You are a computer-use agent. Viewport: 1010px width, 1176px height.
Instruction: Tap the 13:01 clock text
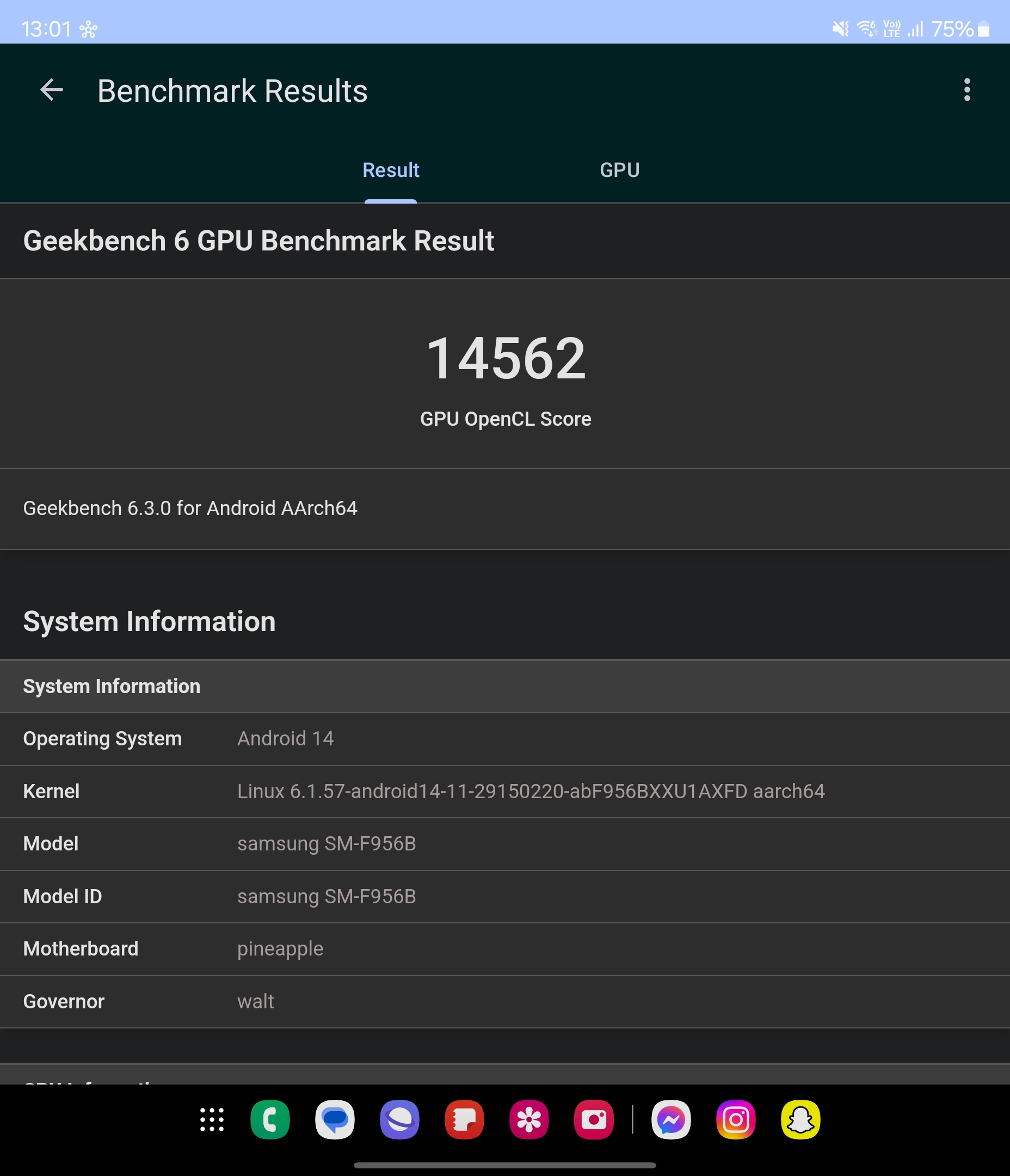click(x=47, y=29)
